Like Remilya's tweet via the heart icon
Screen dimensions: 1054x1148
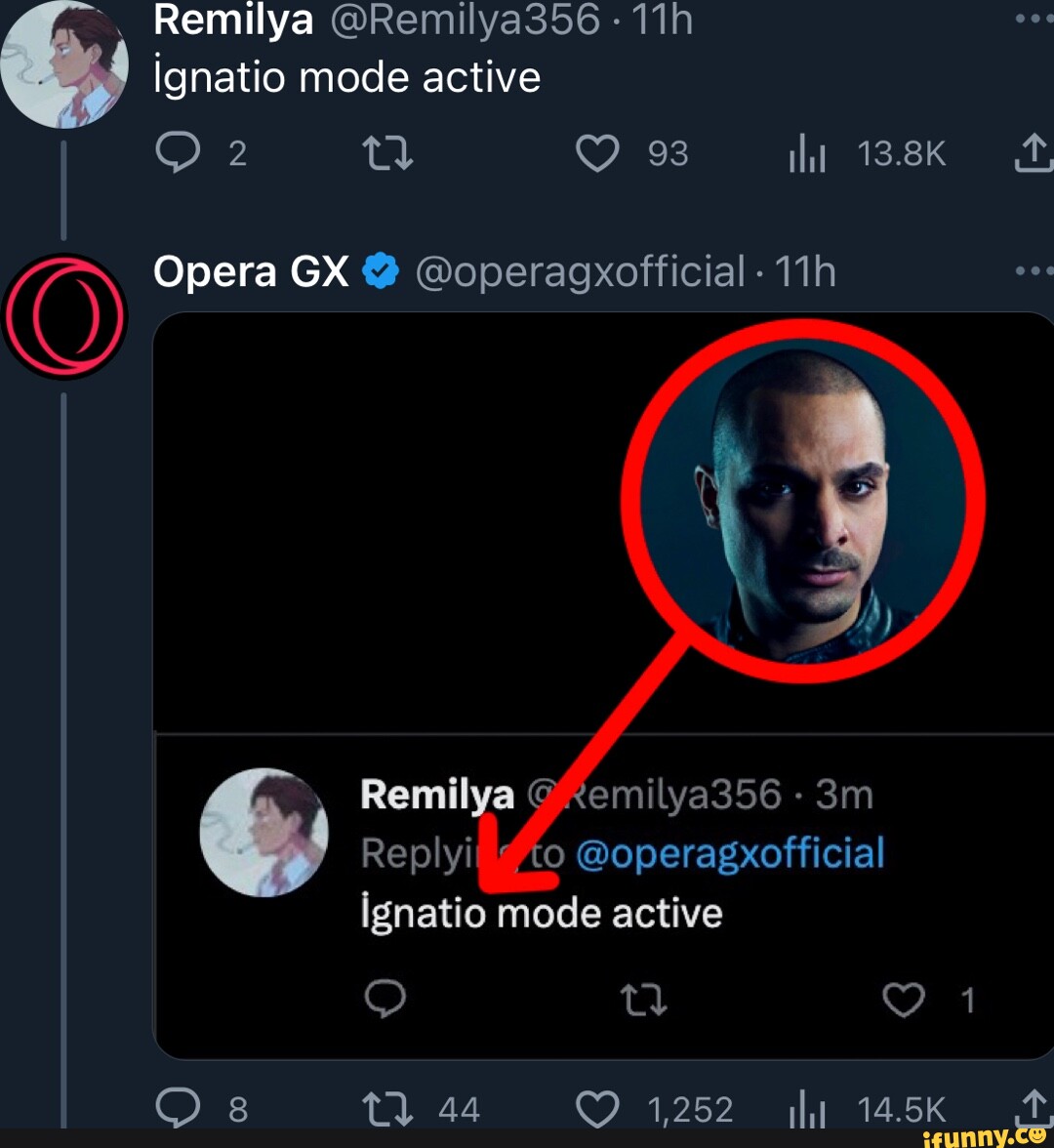(597, 153)
